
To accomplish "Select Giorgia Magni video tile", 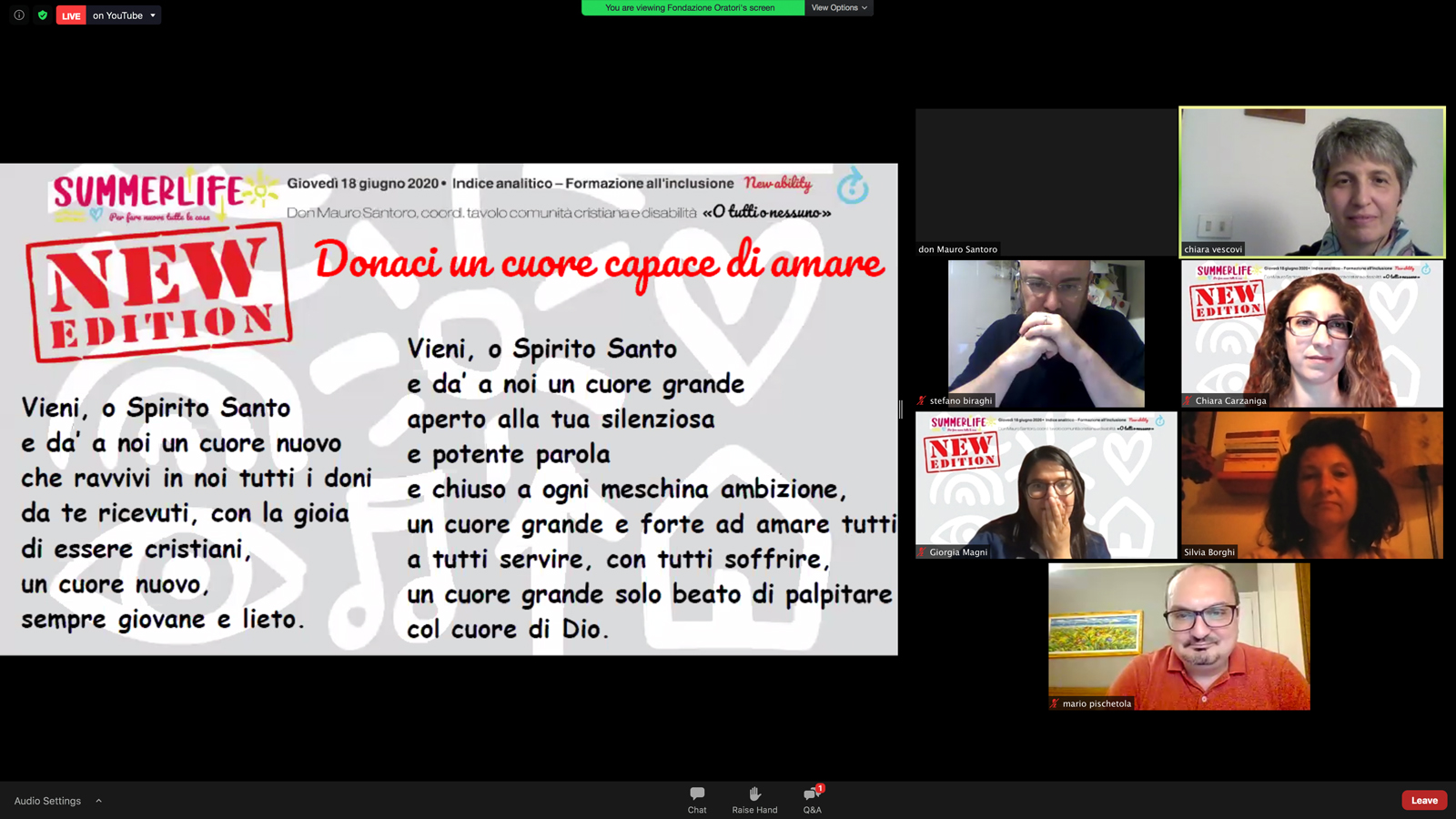I will [x=1046, y=484].
